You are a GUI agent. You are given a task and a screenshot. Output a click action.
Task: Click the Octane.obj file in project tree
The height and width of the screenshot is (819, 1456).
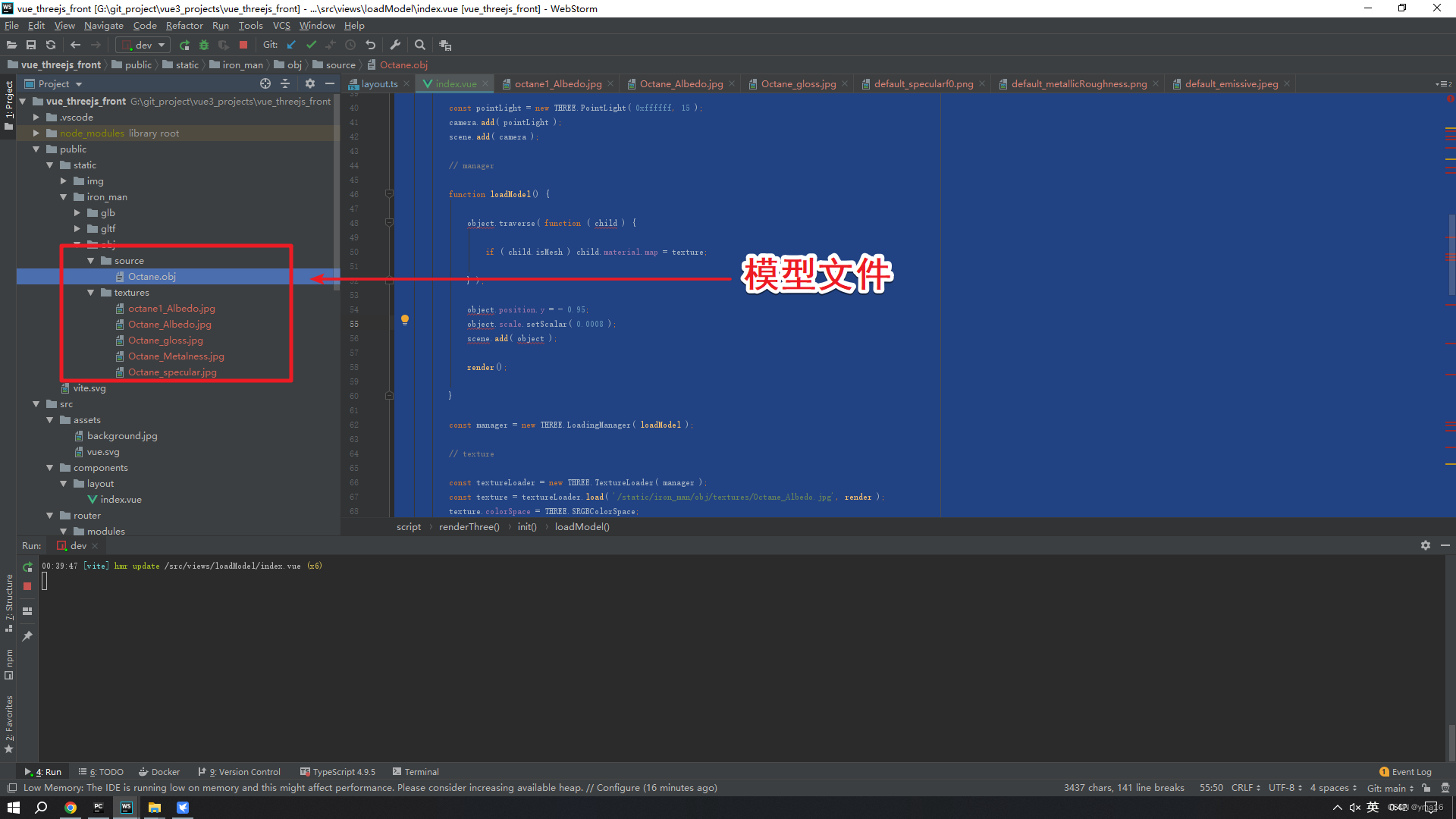click(x=152, y=276)
